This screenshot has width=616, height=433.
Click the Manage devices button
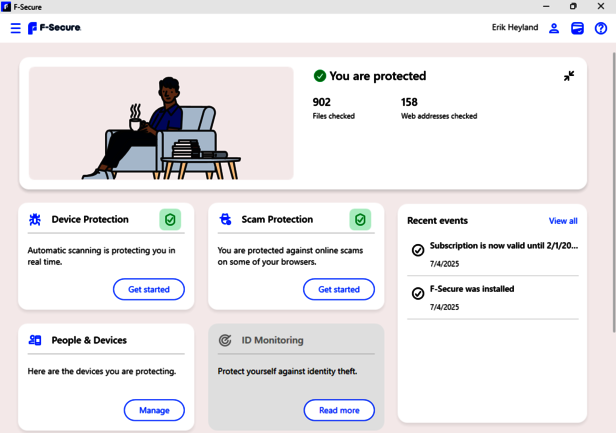pos(154,410)
